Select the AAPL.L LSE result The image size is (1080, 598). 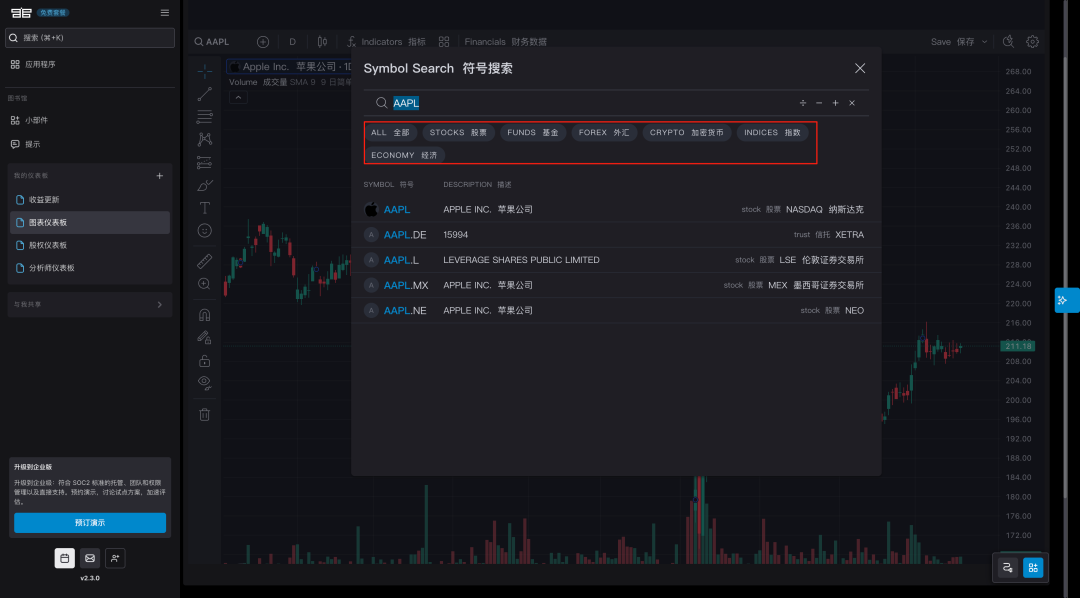pos(616,260)
